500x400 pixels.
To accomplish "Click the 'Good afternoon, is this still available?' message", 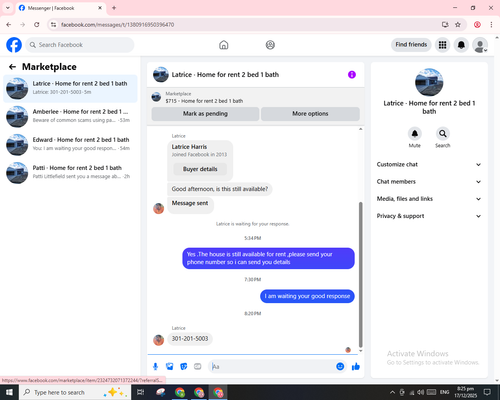I will pyautogui.click(x=220, y=189).
